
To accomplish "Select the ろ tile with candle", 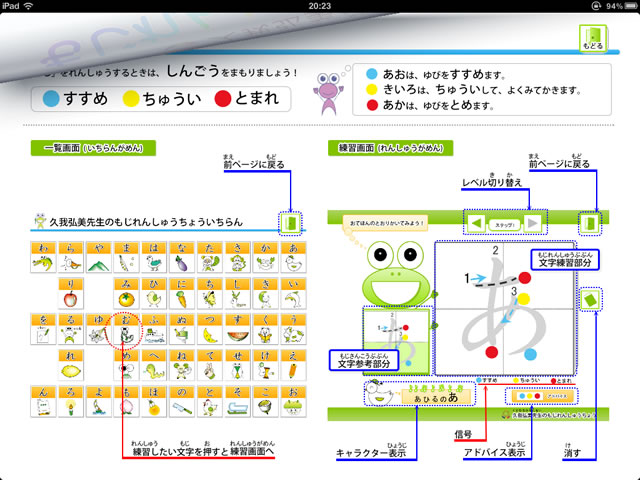I will point(71,401).
